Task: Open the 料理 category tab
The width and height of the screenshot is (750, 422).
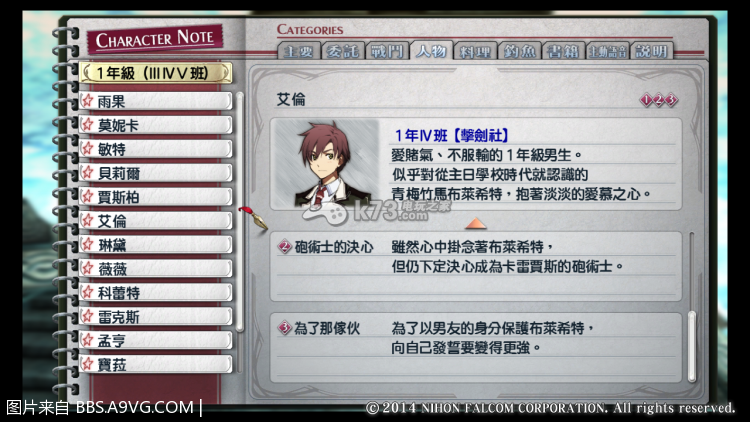Action: coord(474,51)
